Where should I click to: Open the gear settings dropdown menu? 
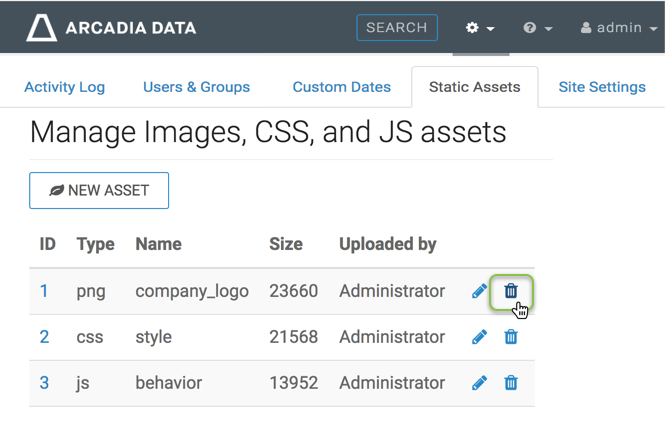point(480,28)
